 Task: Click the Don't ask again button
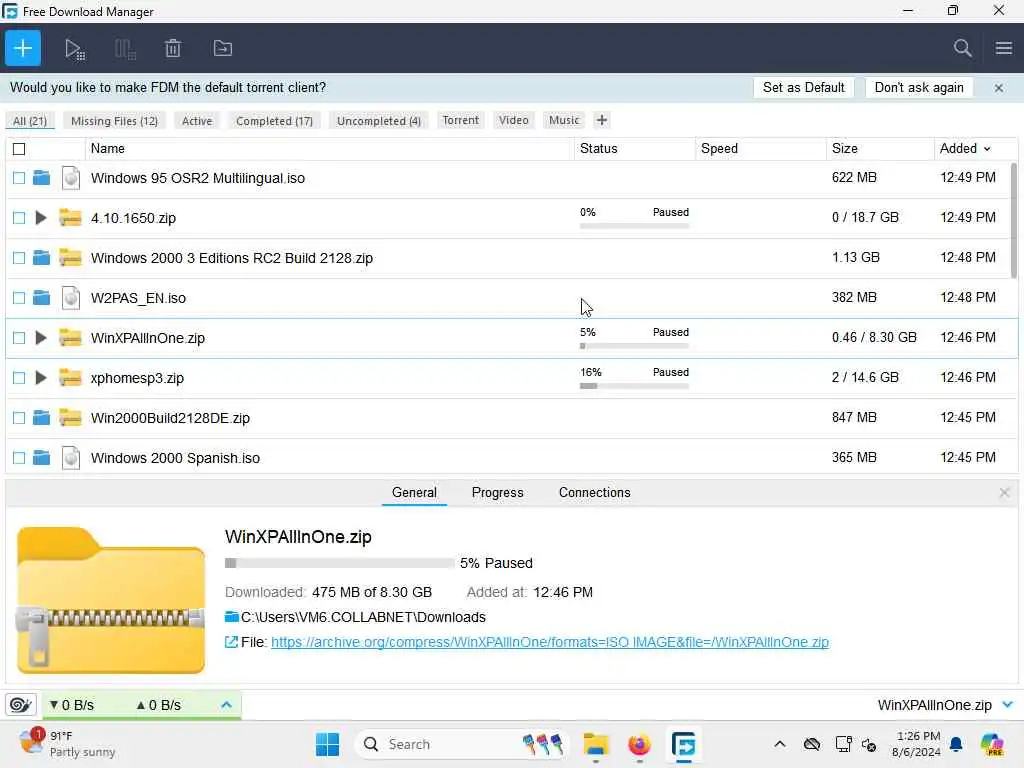point(919,88)
